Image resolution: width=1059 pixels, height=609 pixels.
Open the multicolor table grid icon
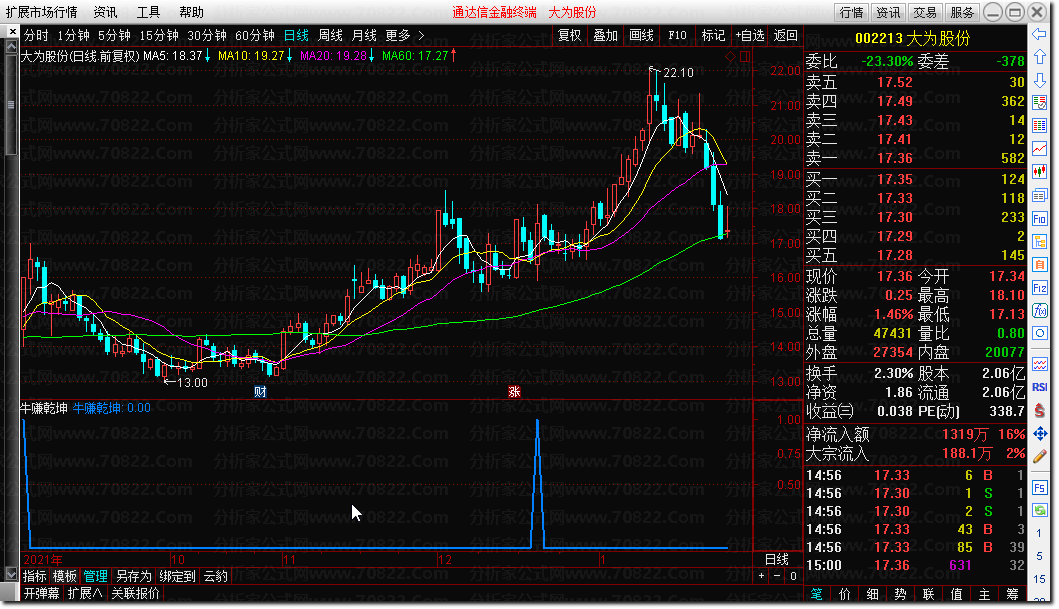(1039, 126)
